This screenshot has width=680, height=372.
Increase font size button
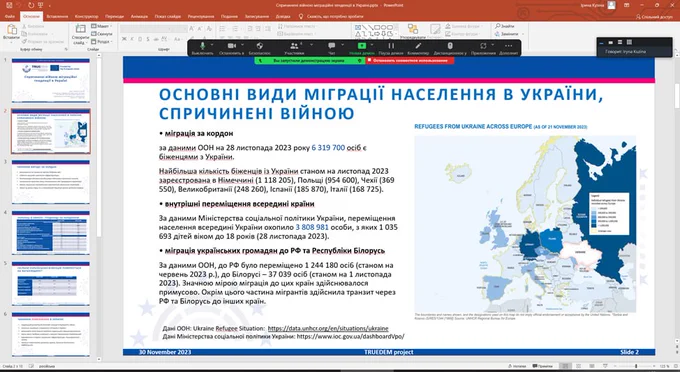coord(192,29)
